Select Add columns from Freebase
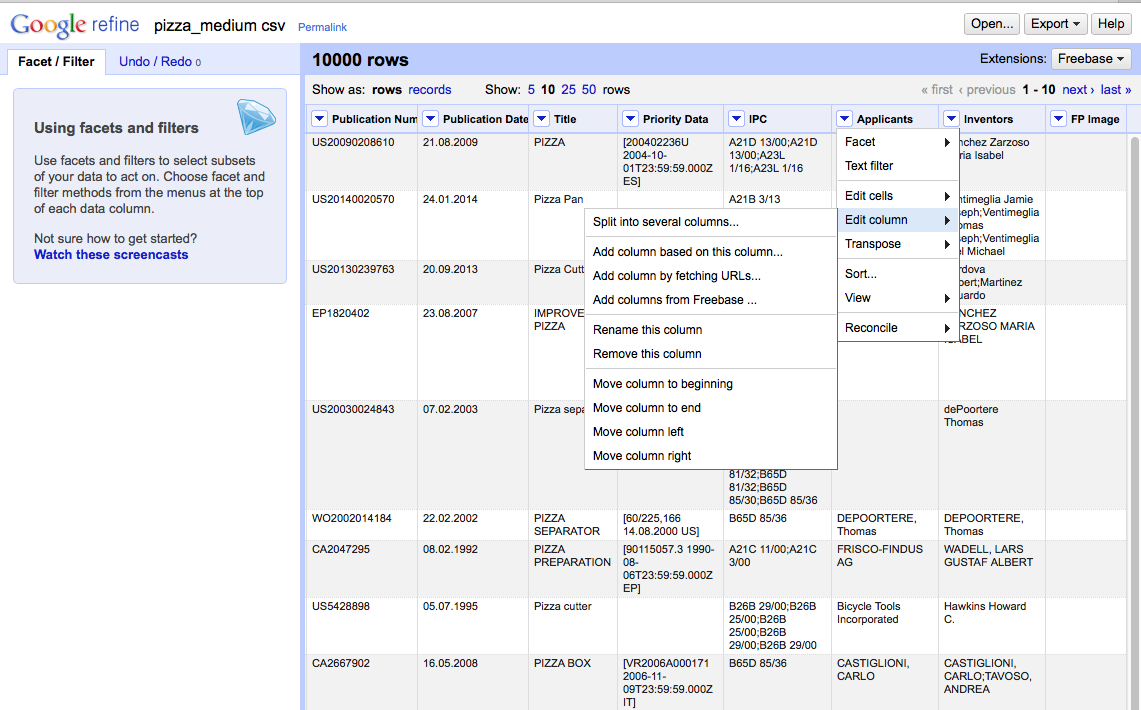 710,300
